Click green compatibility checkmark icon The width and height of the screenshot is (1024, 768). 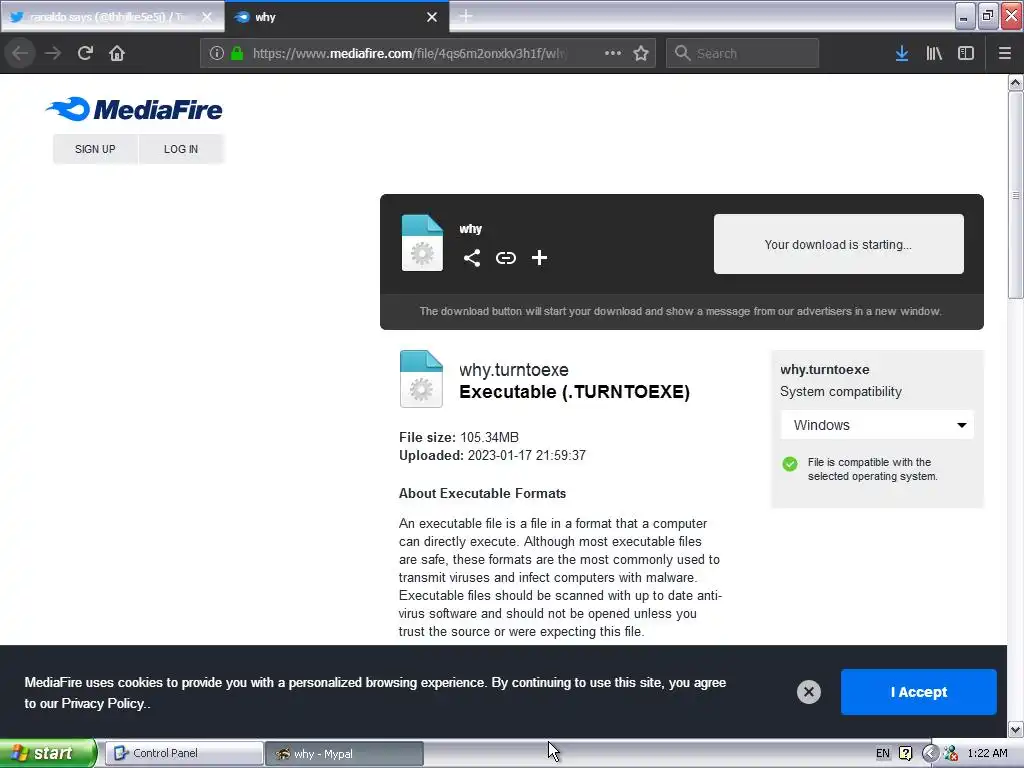[790, 464]
